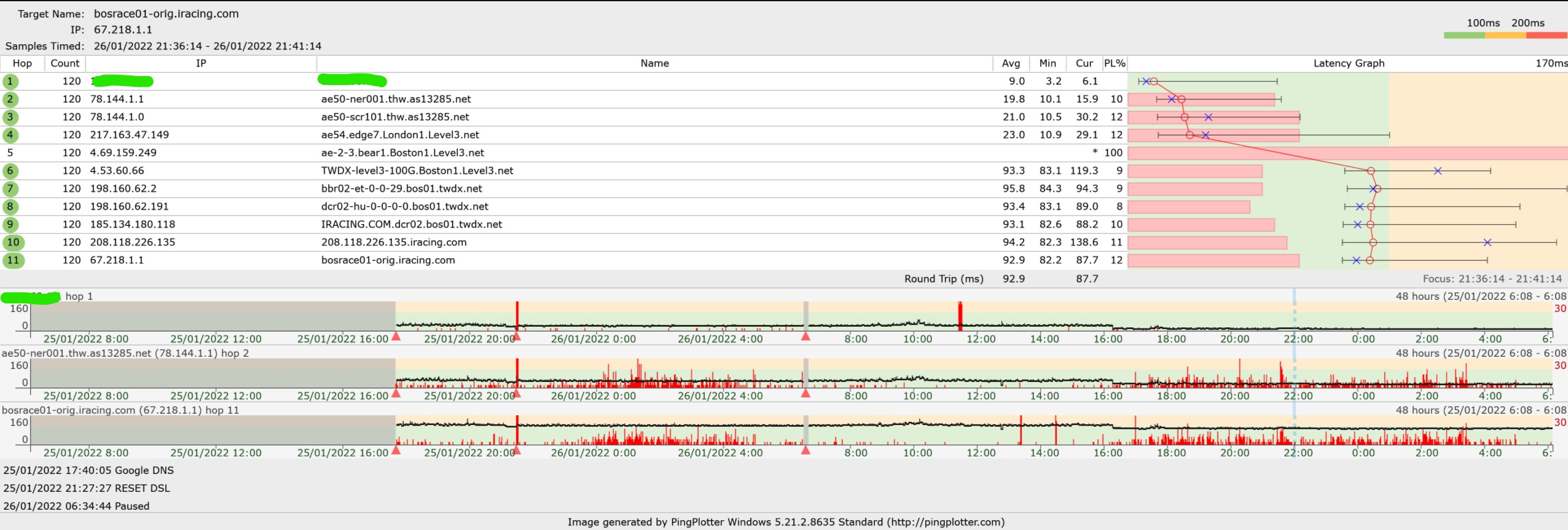
Task: Click the bosrace01-orig hop 11 timeline graph
Action: pyautogui.click(x=791, y=430)
